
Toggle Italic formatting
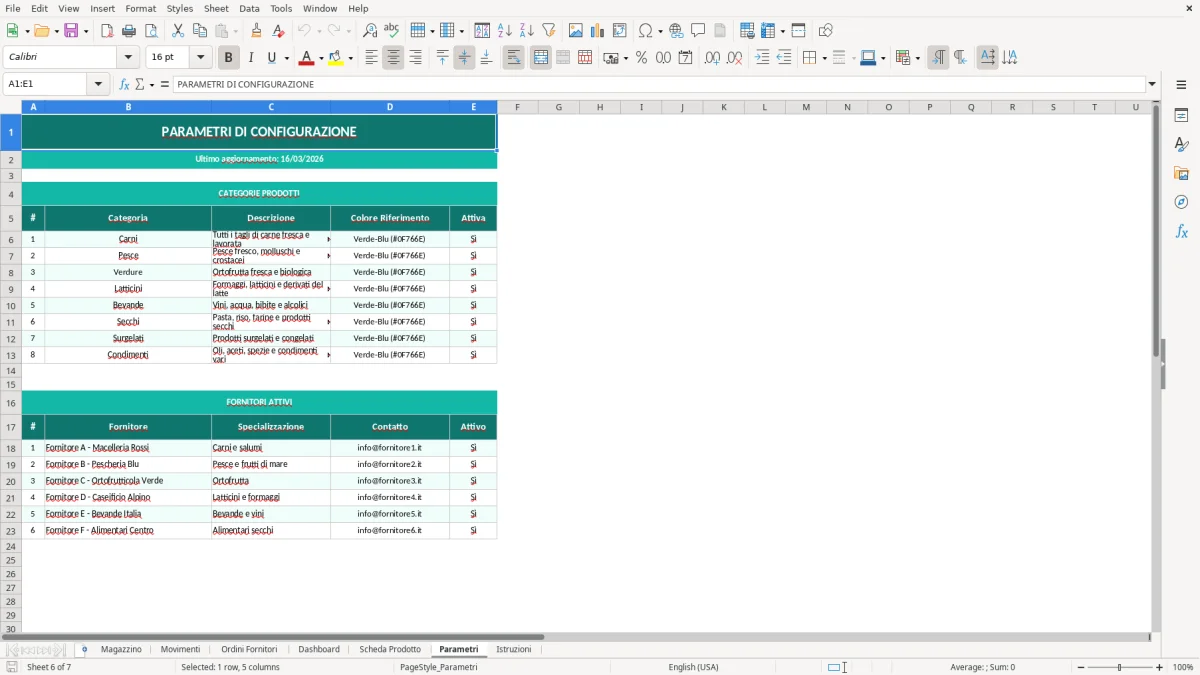[250, 58]
